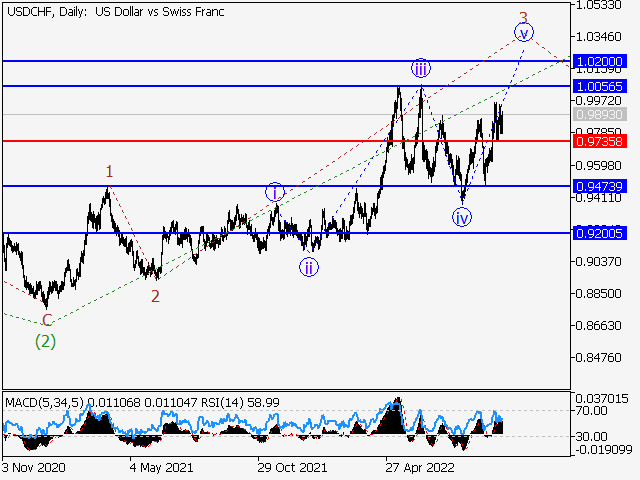This screenshot has height=480, width=640.
Task: Click the 0.037015 MACD scale value
Action: coord(602,398)
